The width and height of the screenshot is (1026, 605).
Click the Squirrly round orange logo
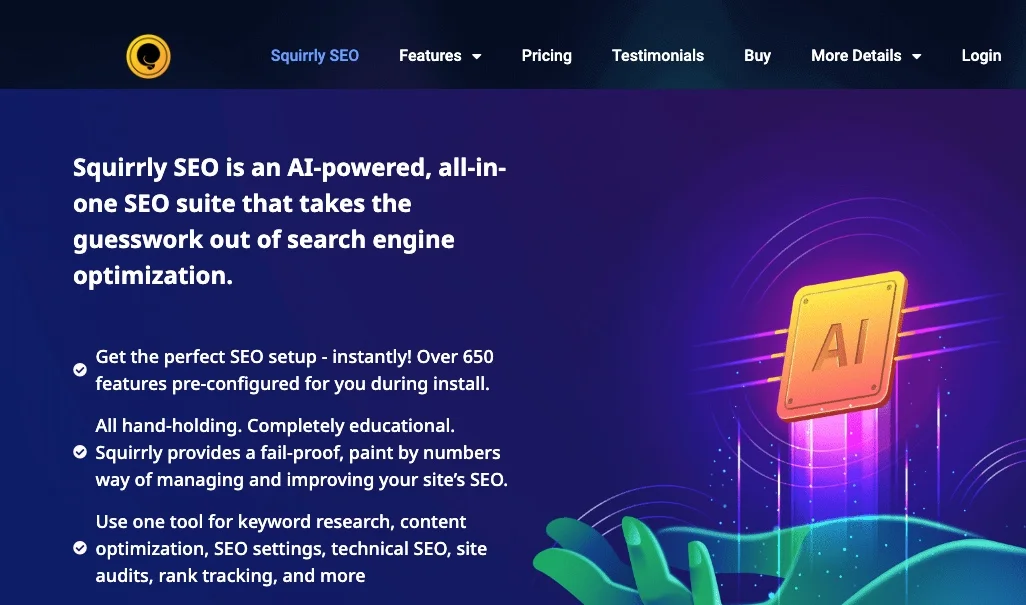148,56
